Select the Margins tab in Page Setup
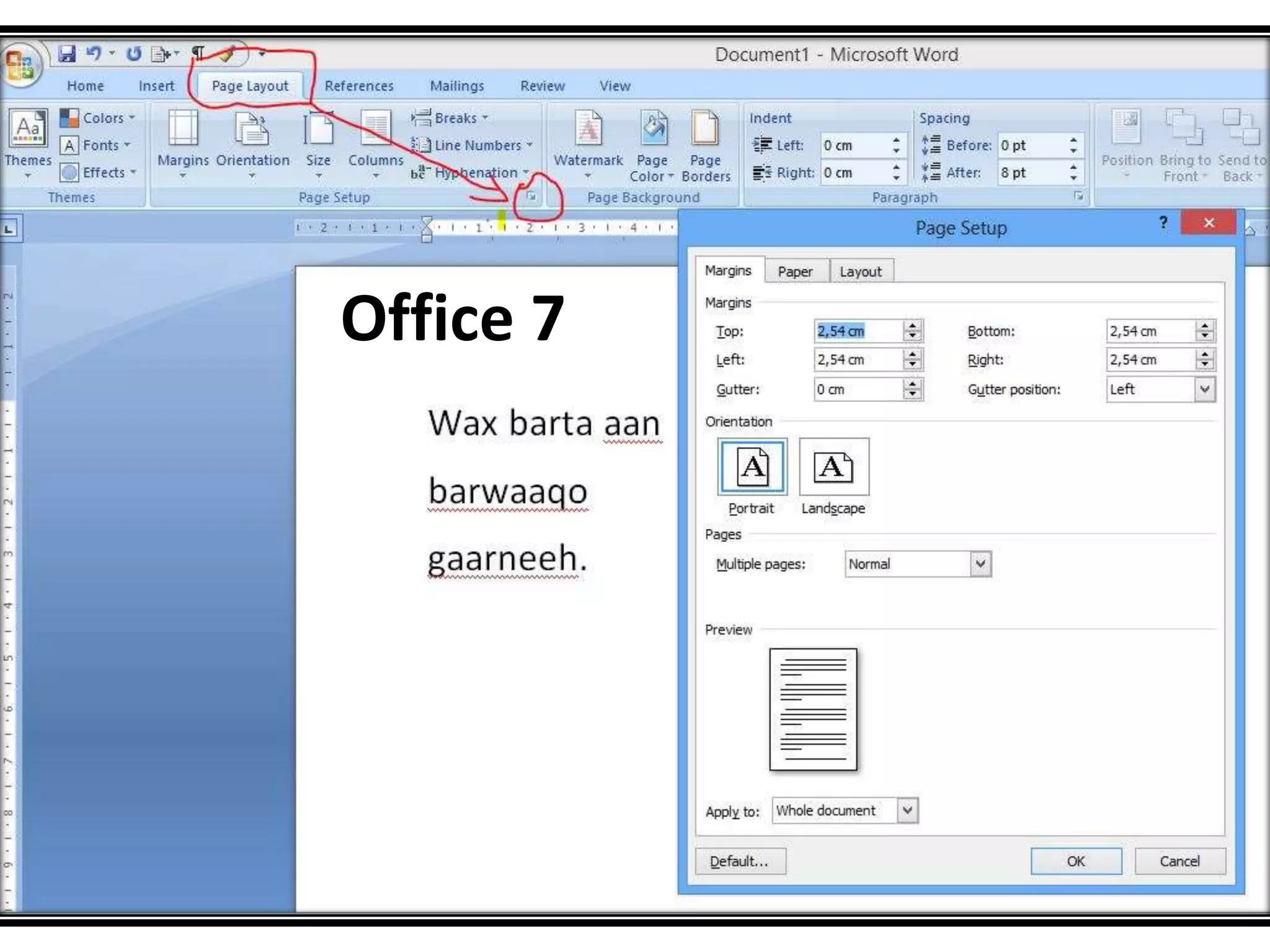The height and width of the screenshot is (952, 1270). tap(729, 271)
